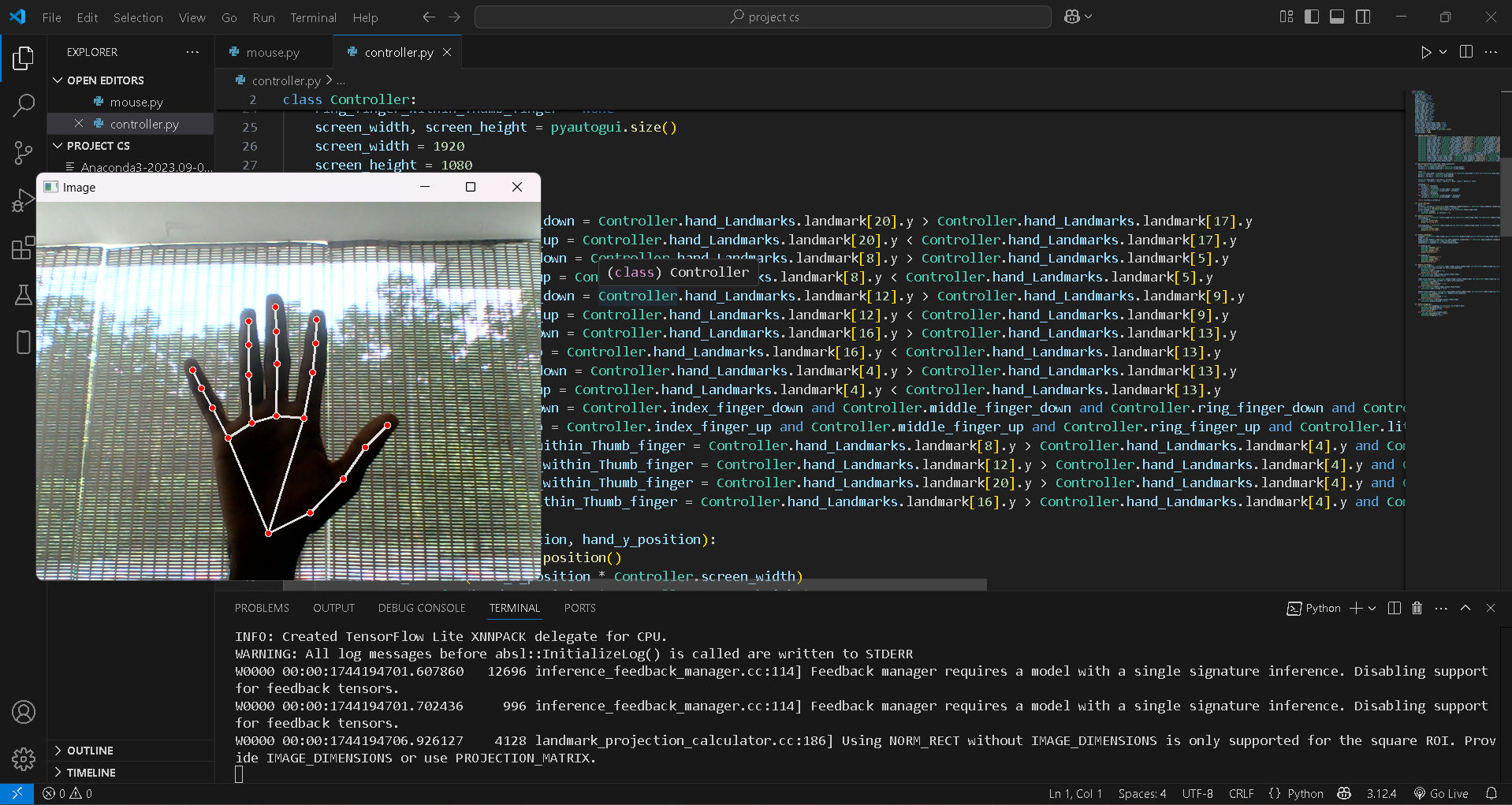
Task: Switch to the DEBUG CONSOLE panel tab
Action: (x=422, y=608)
